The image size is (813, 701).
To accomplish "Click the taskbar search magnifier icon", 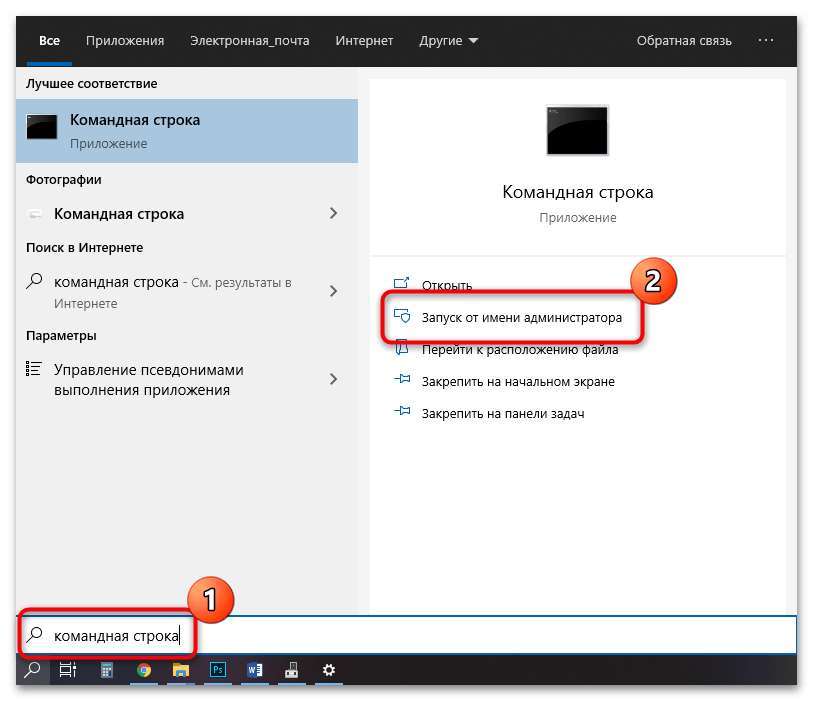I will (32, 671).
